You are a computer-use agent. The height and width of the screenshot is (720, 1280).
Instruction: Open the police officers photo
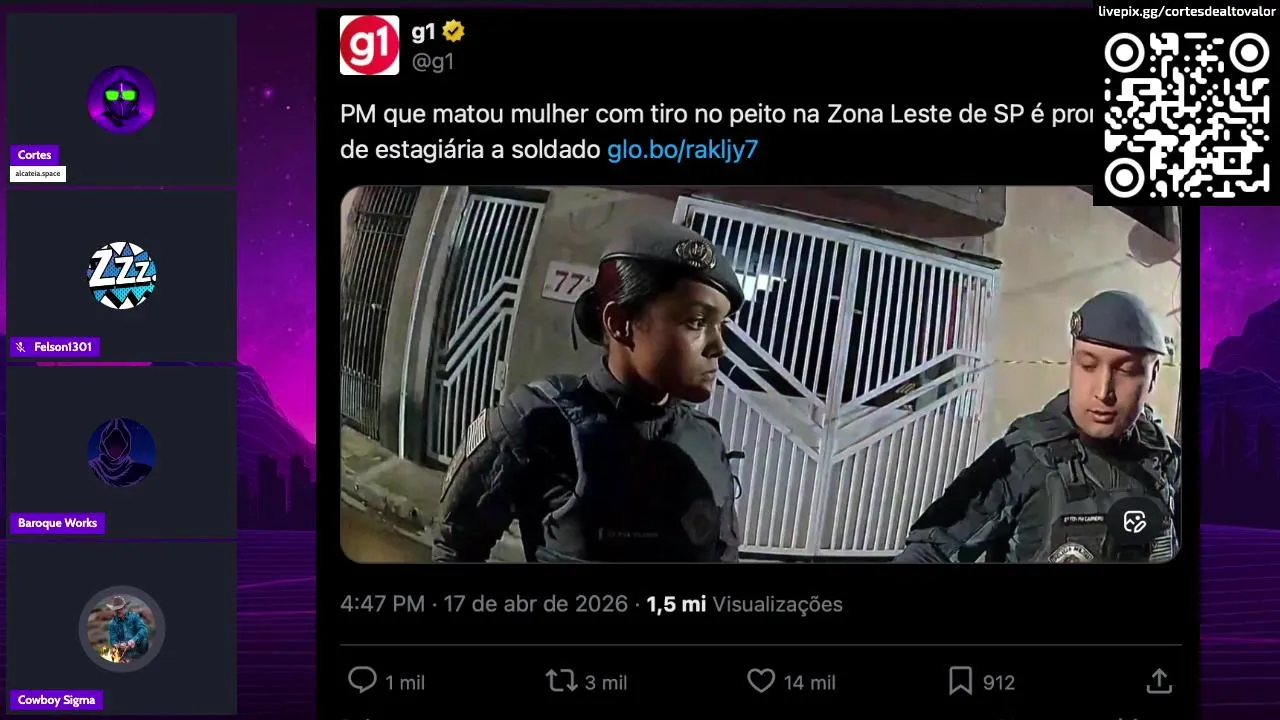pos(760,374)
